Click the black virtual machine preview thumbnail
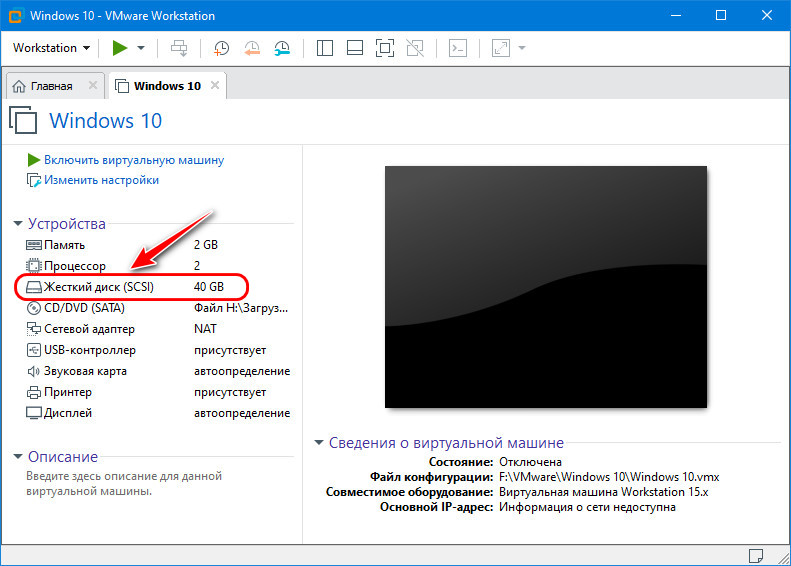 coord(546,287)
